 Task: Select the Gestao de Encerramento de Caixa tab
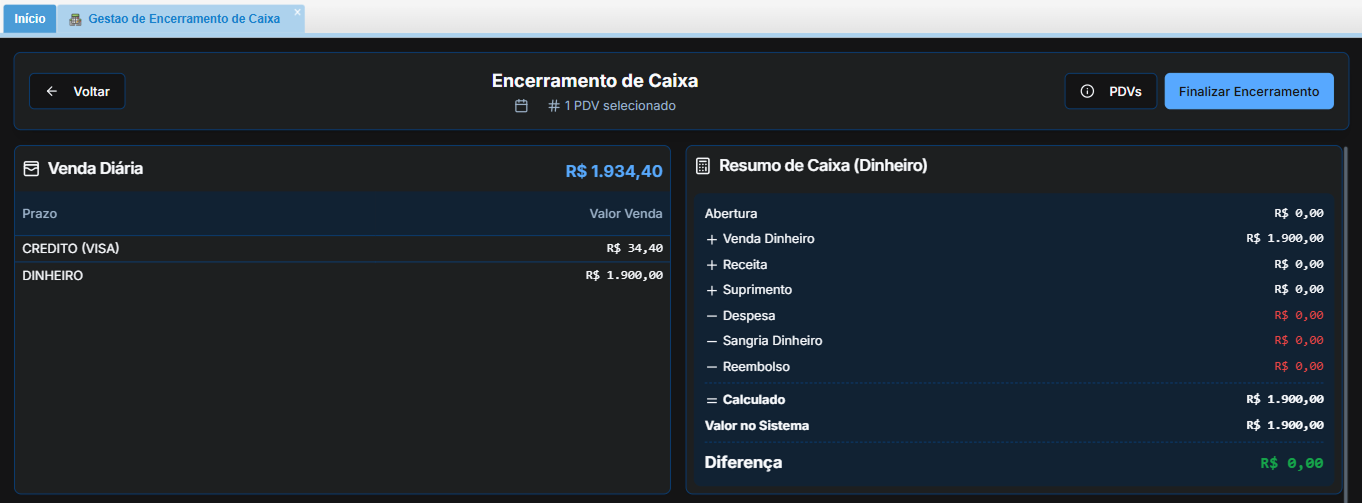183,19
